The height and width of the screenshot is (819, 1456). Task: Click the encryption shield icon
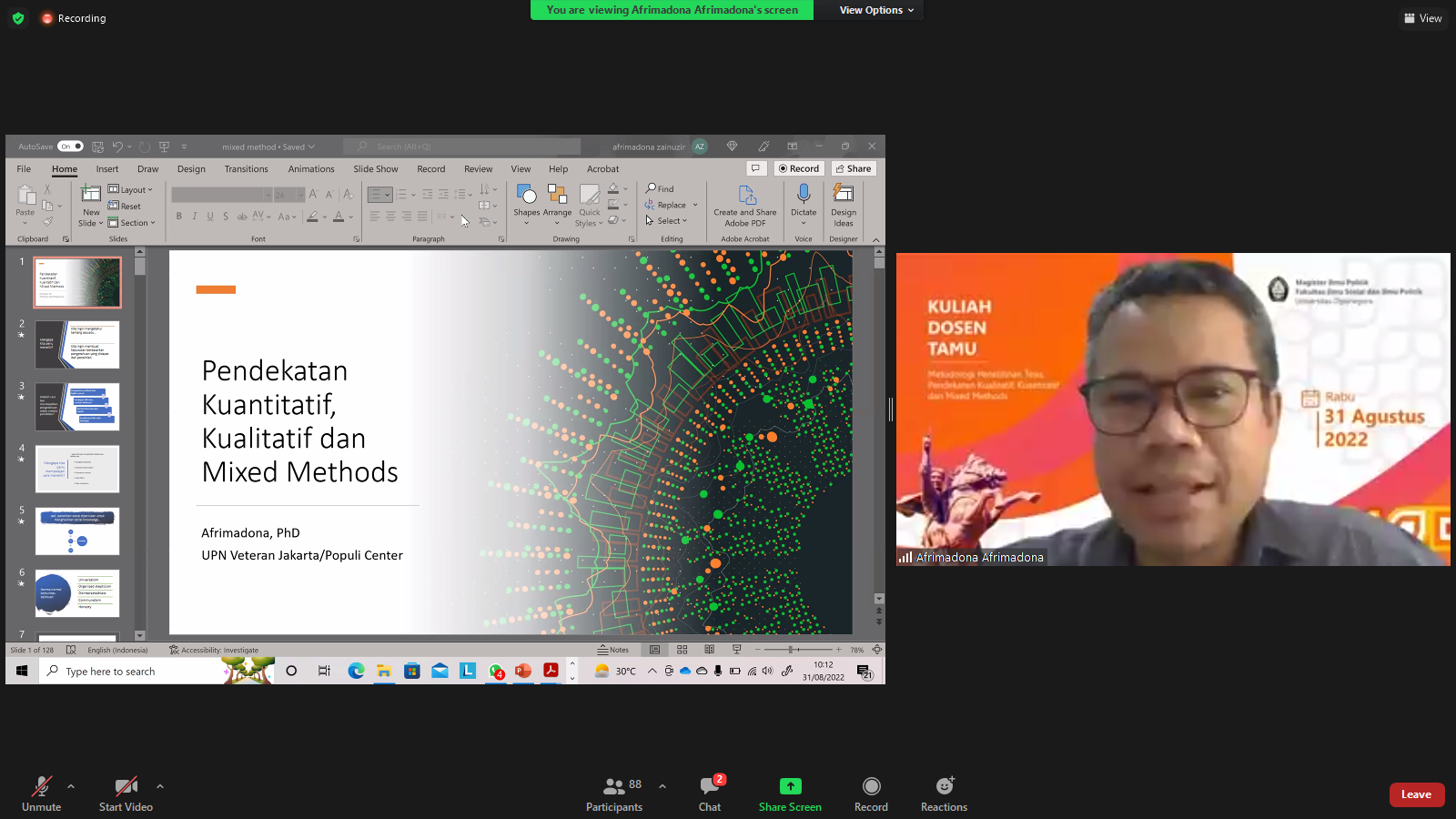tap(18, 18)
